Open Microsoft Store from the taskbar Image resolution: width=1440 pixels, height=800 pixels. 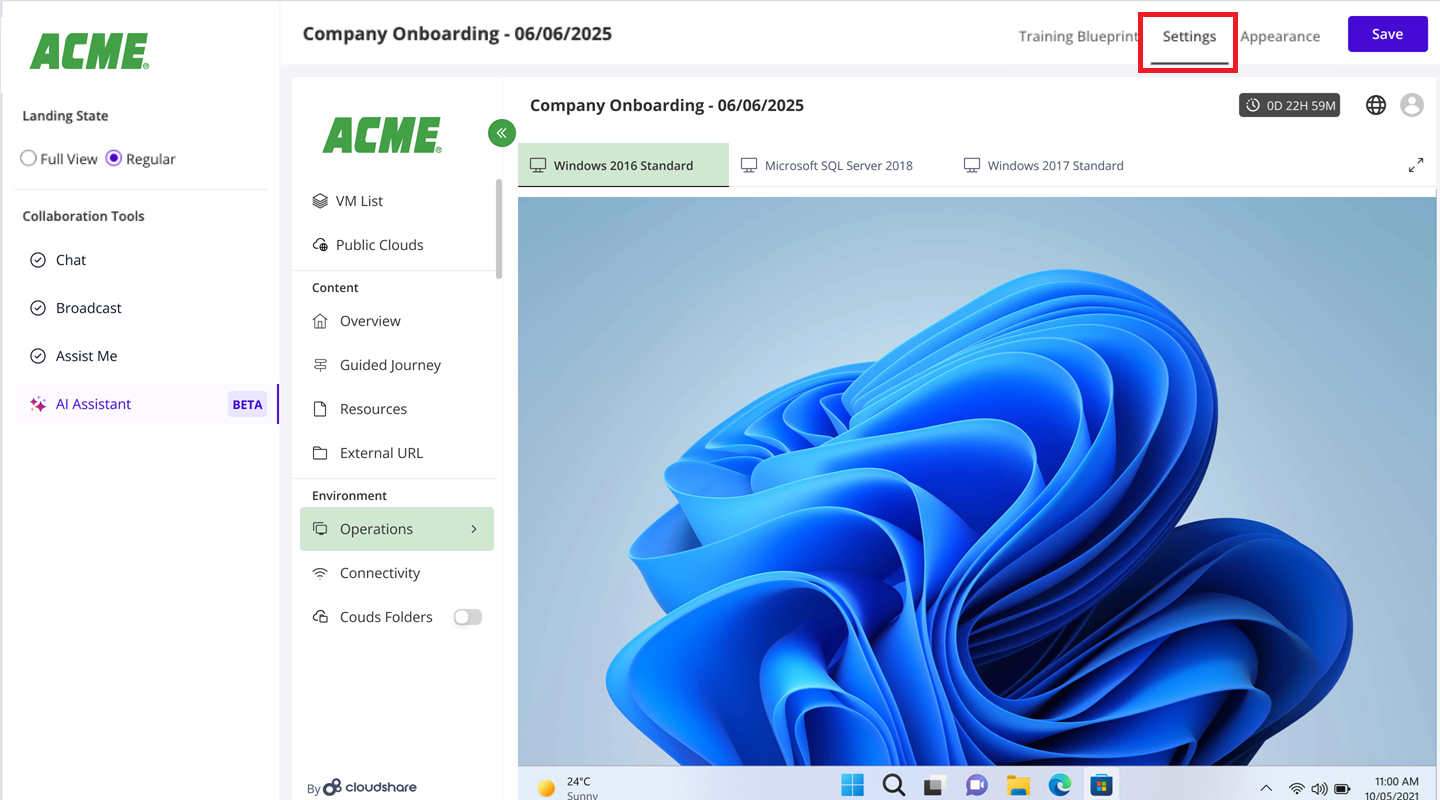[x=1101, y=786]
